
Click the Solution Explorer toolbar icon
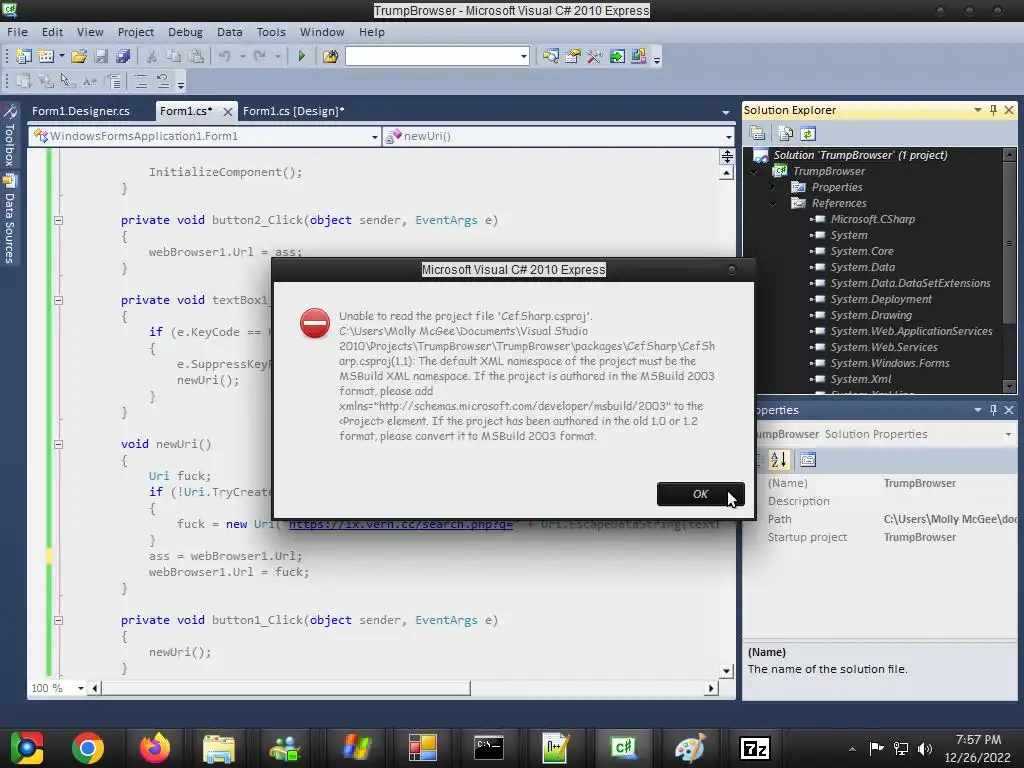pos(551,56)
